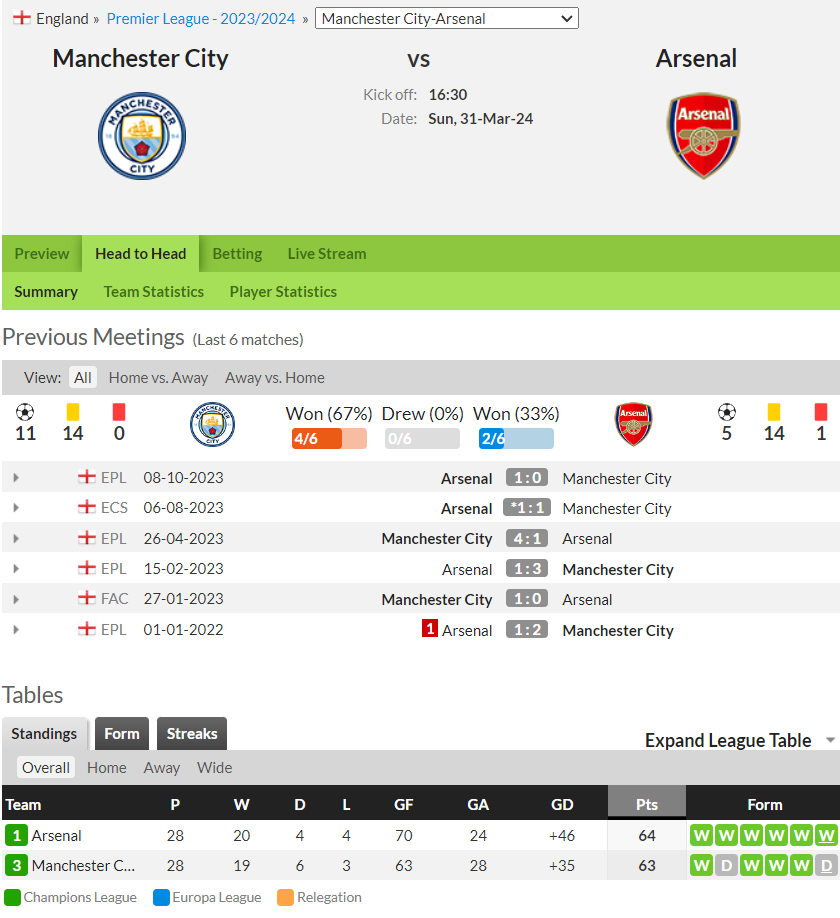Select the Home vs. Away view filter
The width and height of the screenshot is (840, 918).
pos(158,378)
